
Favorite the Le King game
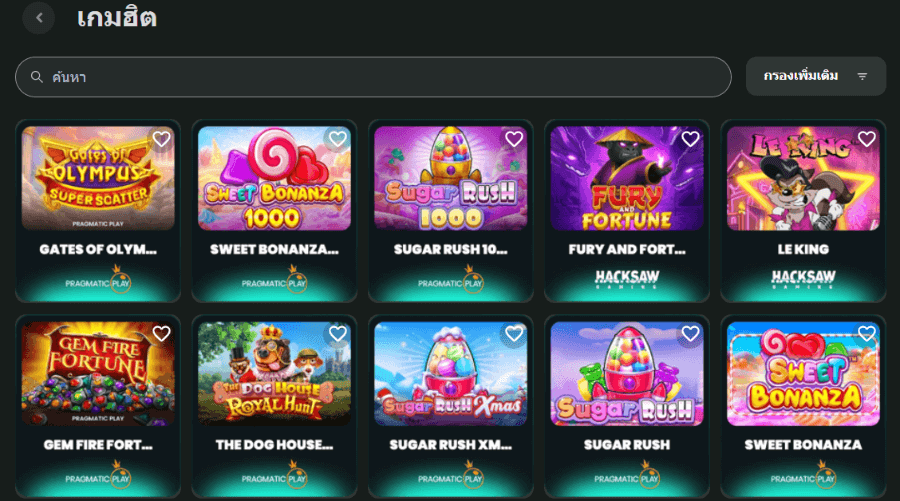(x=866, y=139)
